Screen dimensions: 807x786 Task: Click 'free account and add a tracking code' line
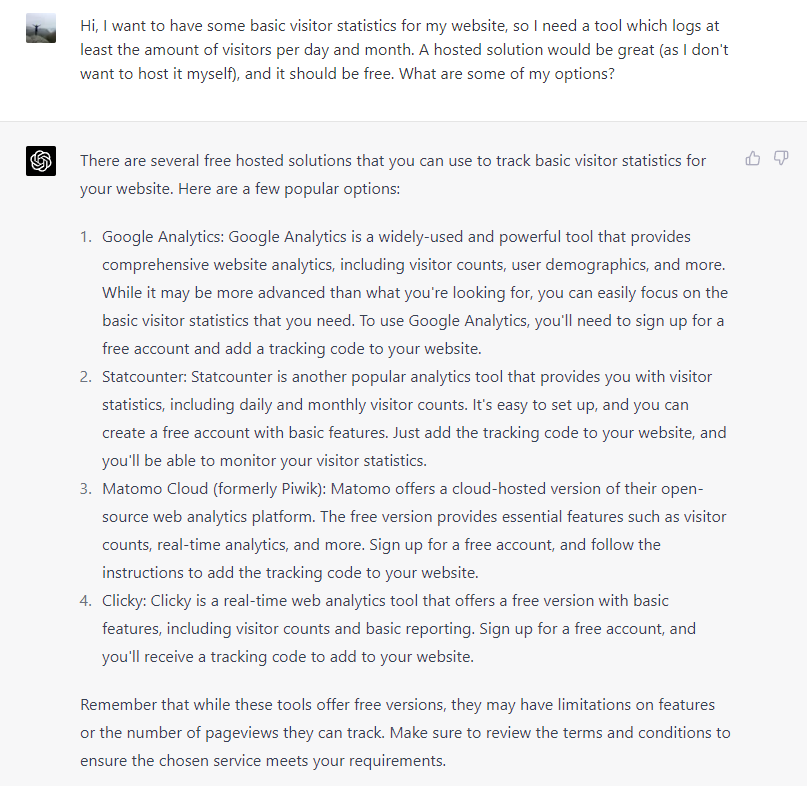(291, 349)
